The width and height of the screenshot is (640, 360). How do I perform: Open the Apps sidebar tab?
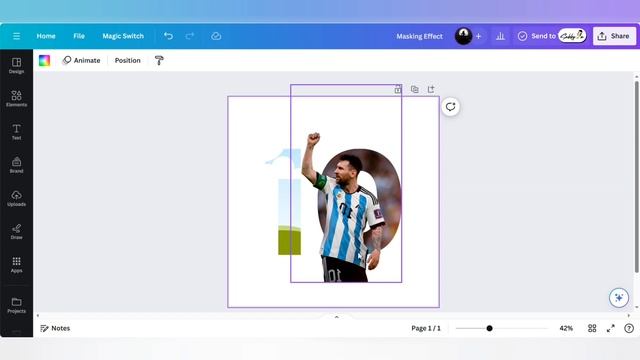click(16, 264)
